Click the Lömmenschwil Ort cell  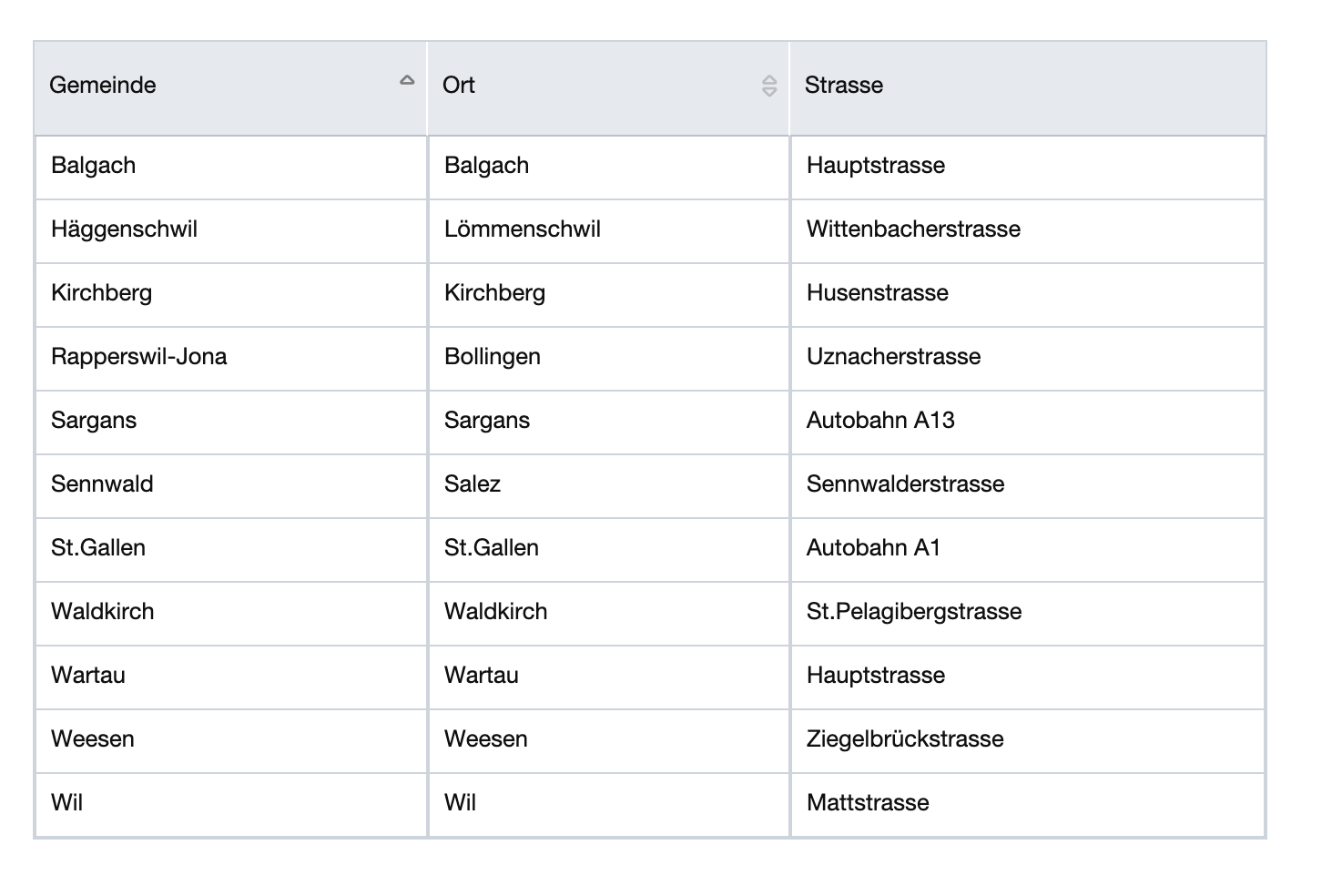523,229
